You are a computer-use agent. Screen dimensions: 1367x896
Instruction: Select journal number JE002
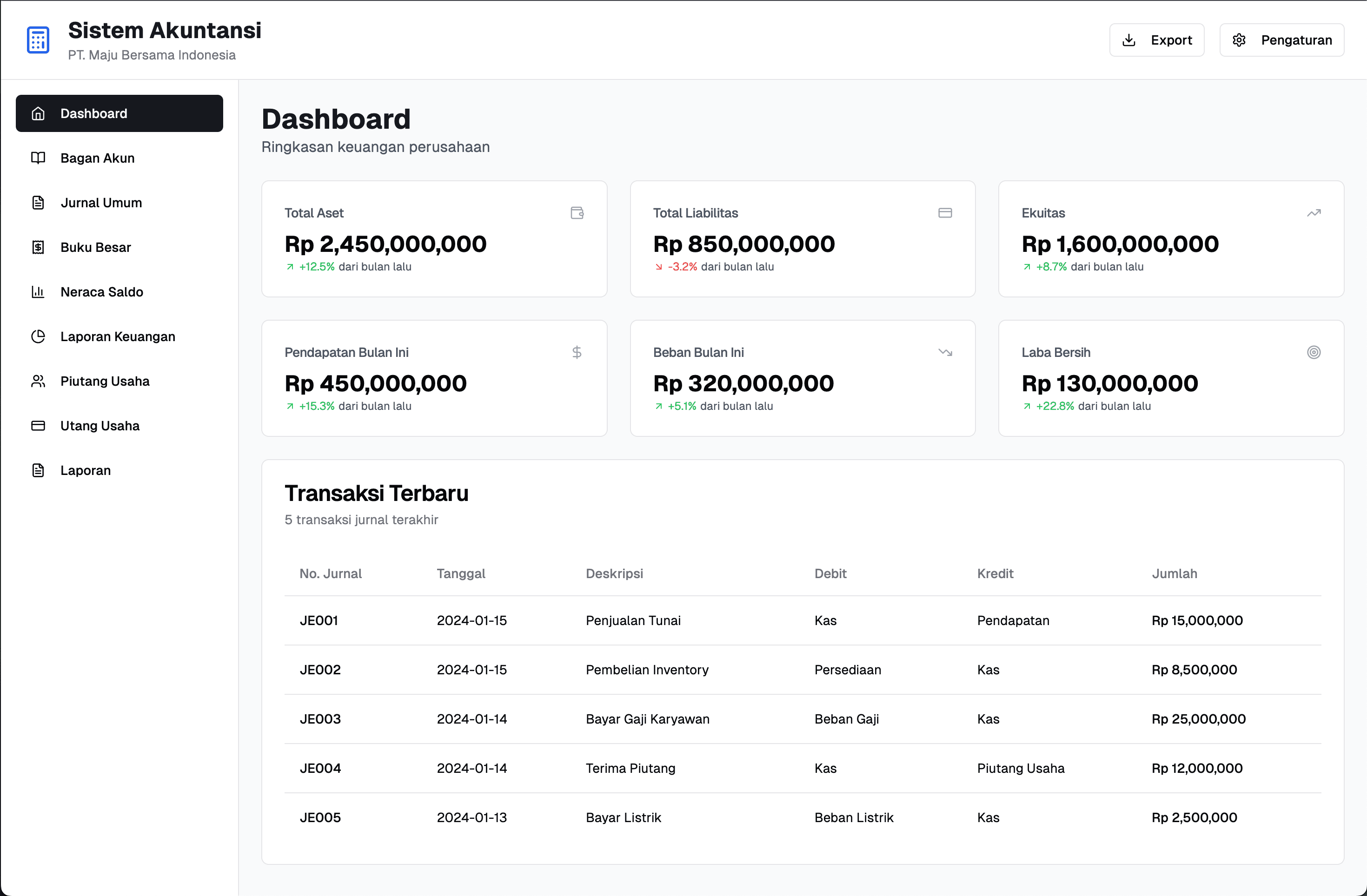[320, 670]
